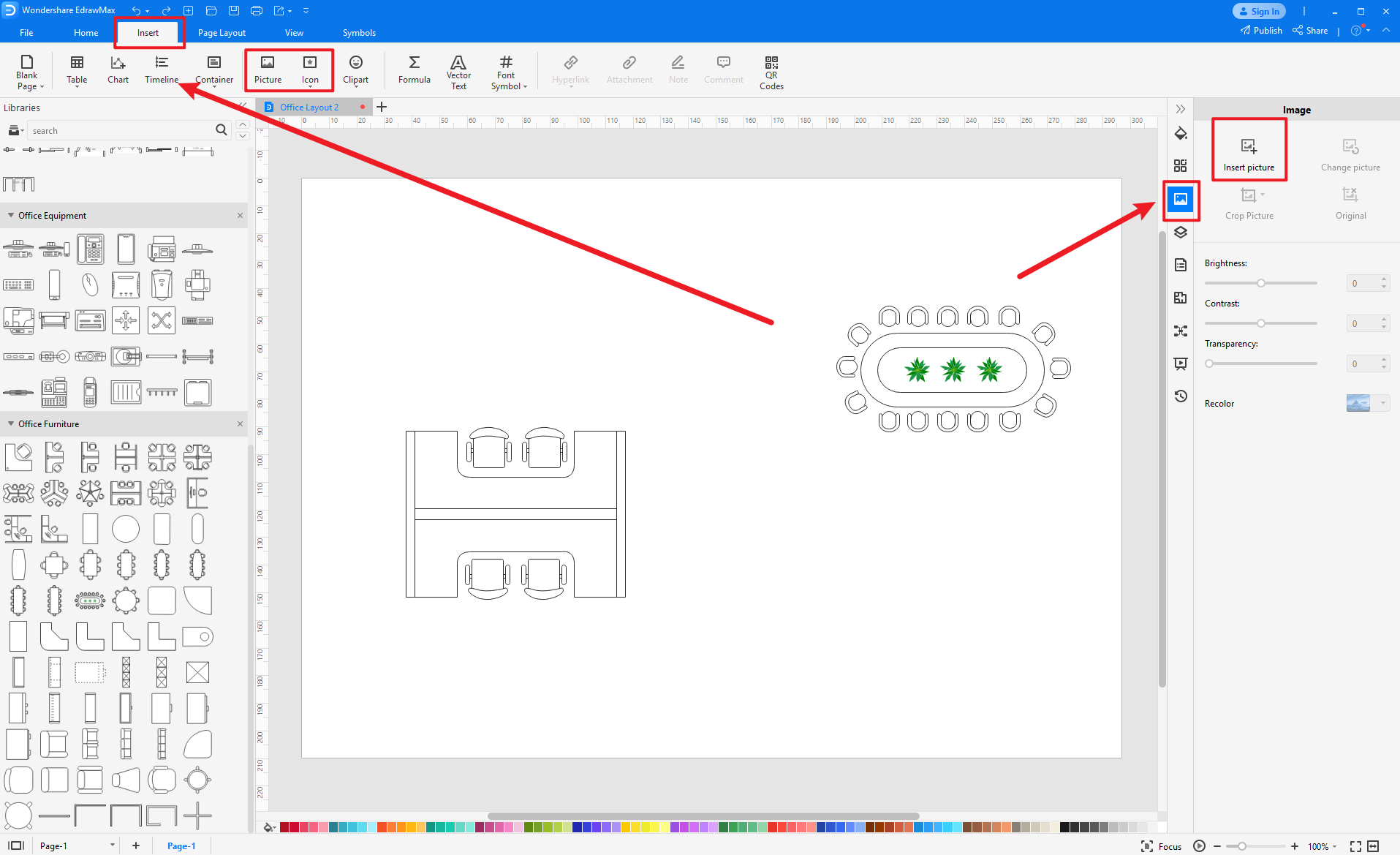
Task: Select the Picture tool on the Insert ribbon
Action: tap(268, 69)
